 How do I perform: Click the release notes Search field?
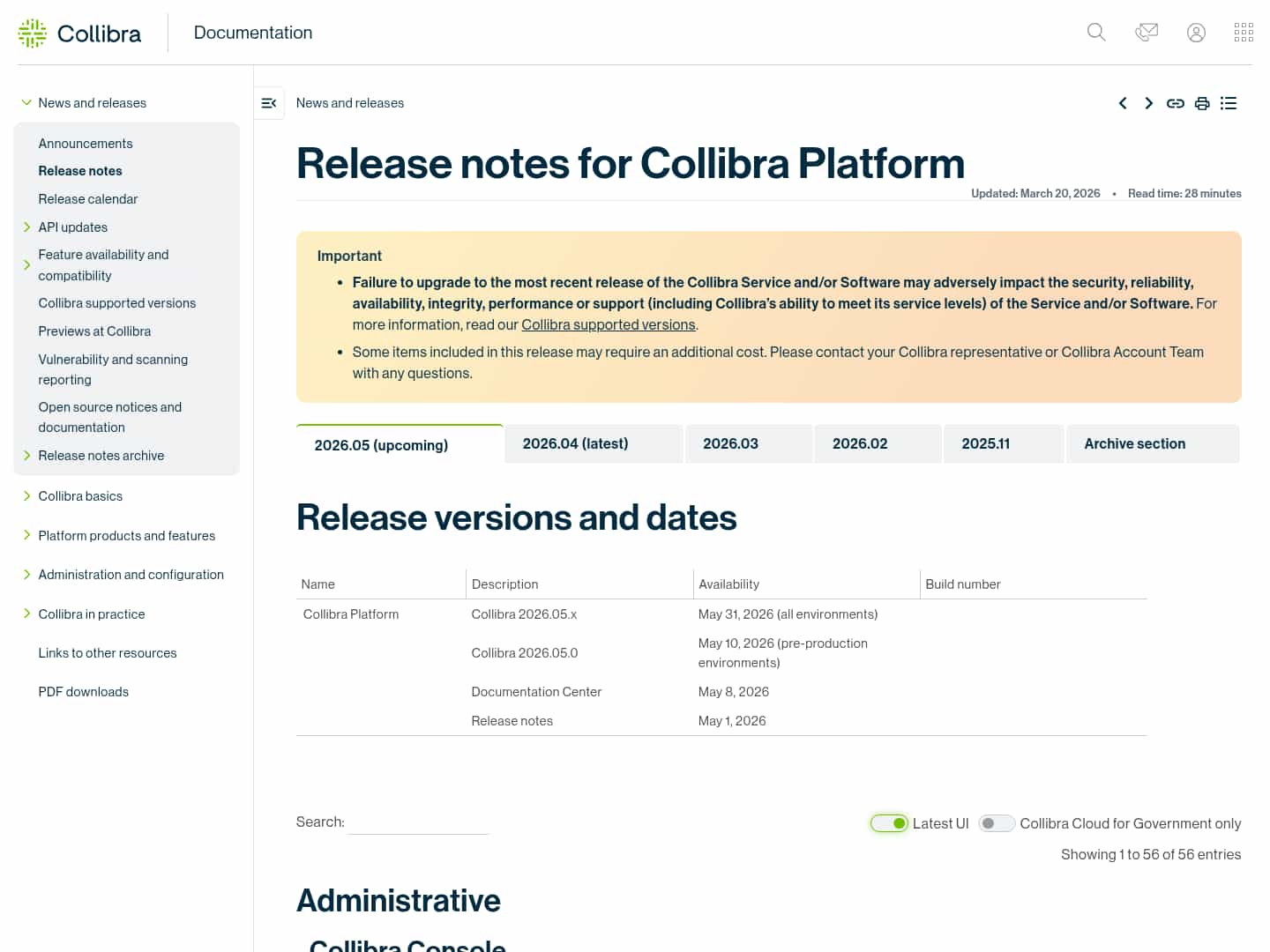tap(419, 822)
